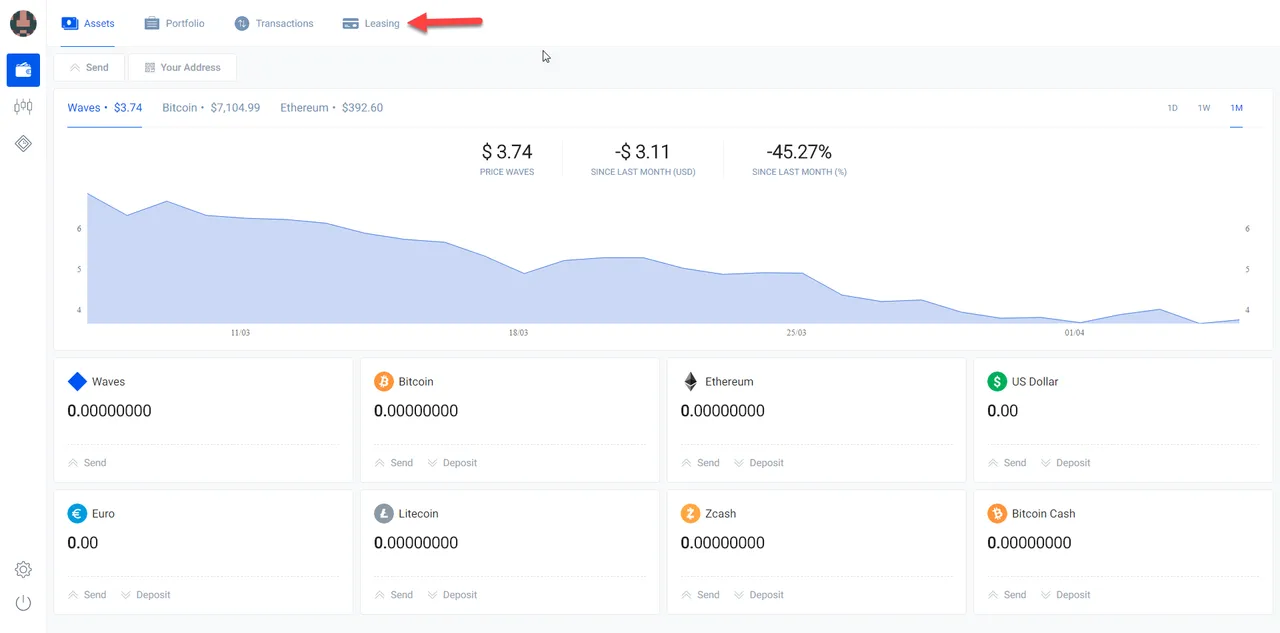1280x633 pixels.
Task: Select the Ethereum $392.60 chart tab
Action: pyautogui.click(x=331, y=107)
